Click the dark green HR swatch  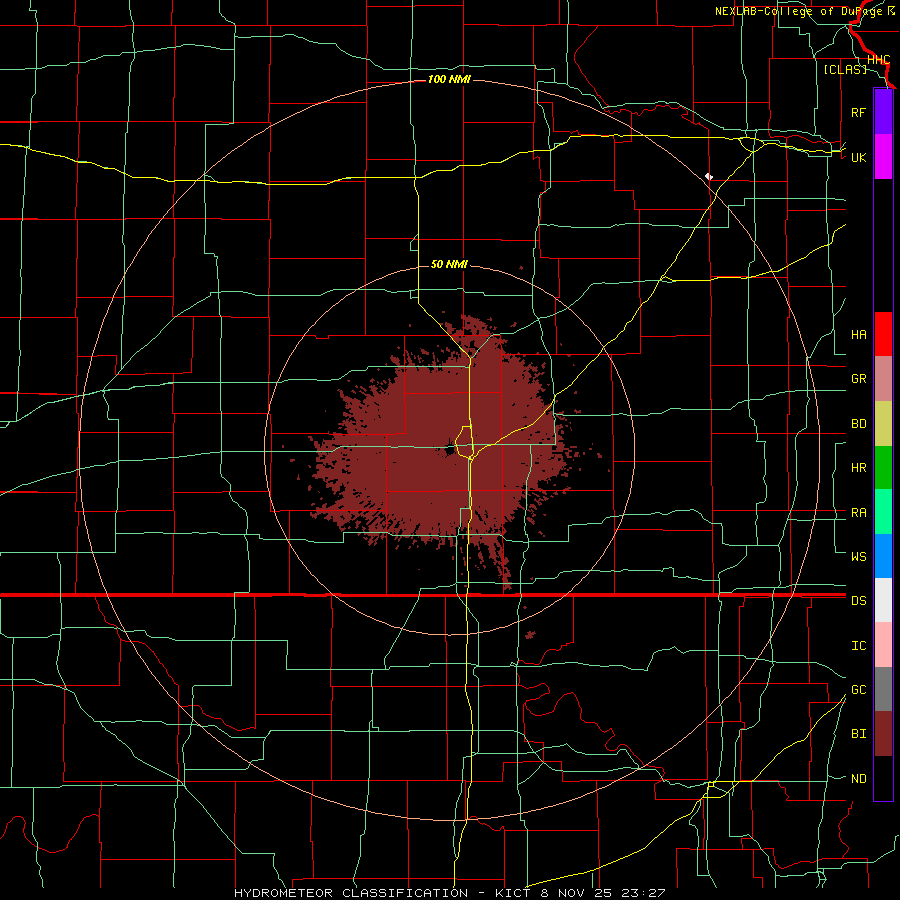coord(883,467)
